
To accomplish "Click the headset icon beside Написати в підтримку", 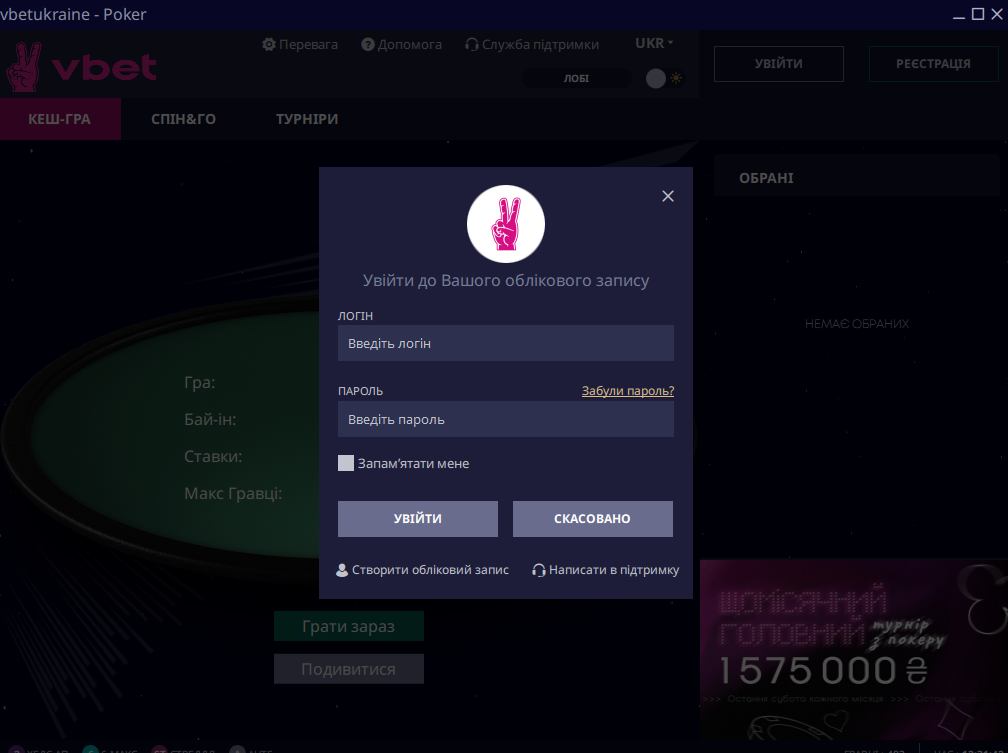I will 539,570.
